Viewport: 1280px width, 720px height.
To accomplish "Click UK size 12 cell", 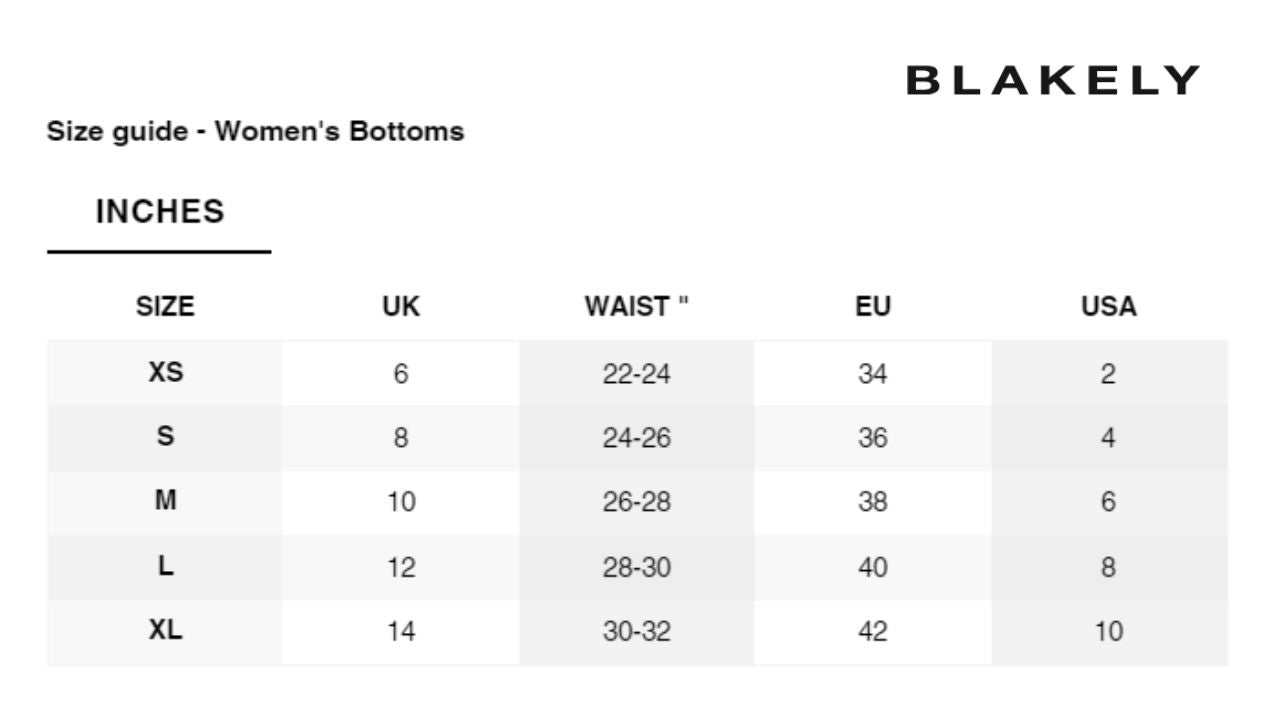I will pyautogui.click(x=401, y=567).
